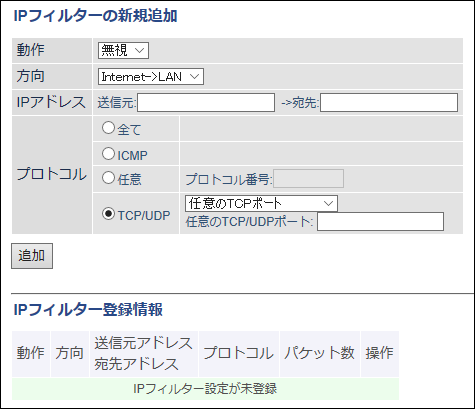Expand the 方向 Internet->LAN dropdown
The width and height of the screenshot is (475, 409).
[x=151, y=76]
